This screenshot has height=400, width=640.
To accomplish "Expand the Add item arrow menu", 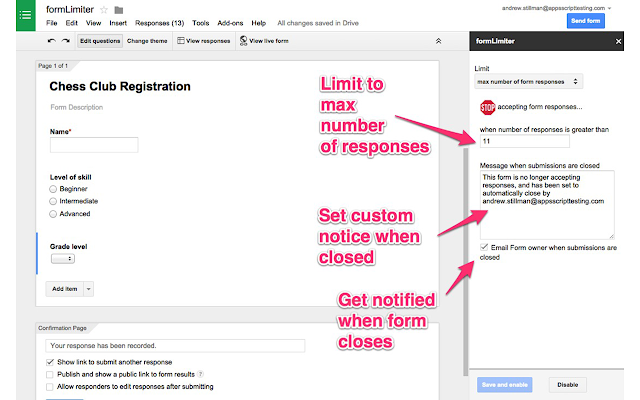I will tap(89, 289).
